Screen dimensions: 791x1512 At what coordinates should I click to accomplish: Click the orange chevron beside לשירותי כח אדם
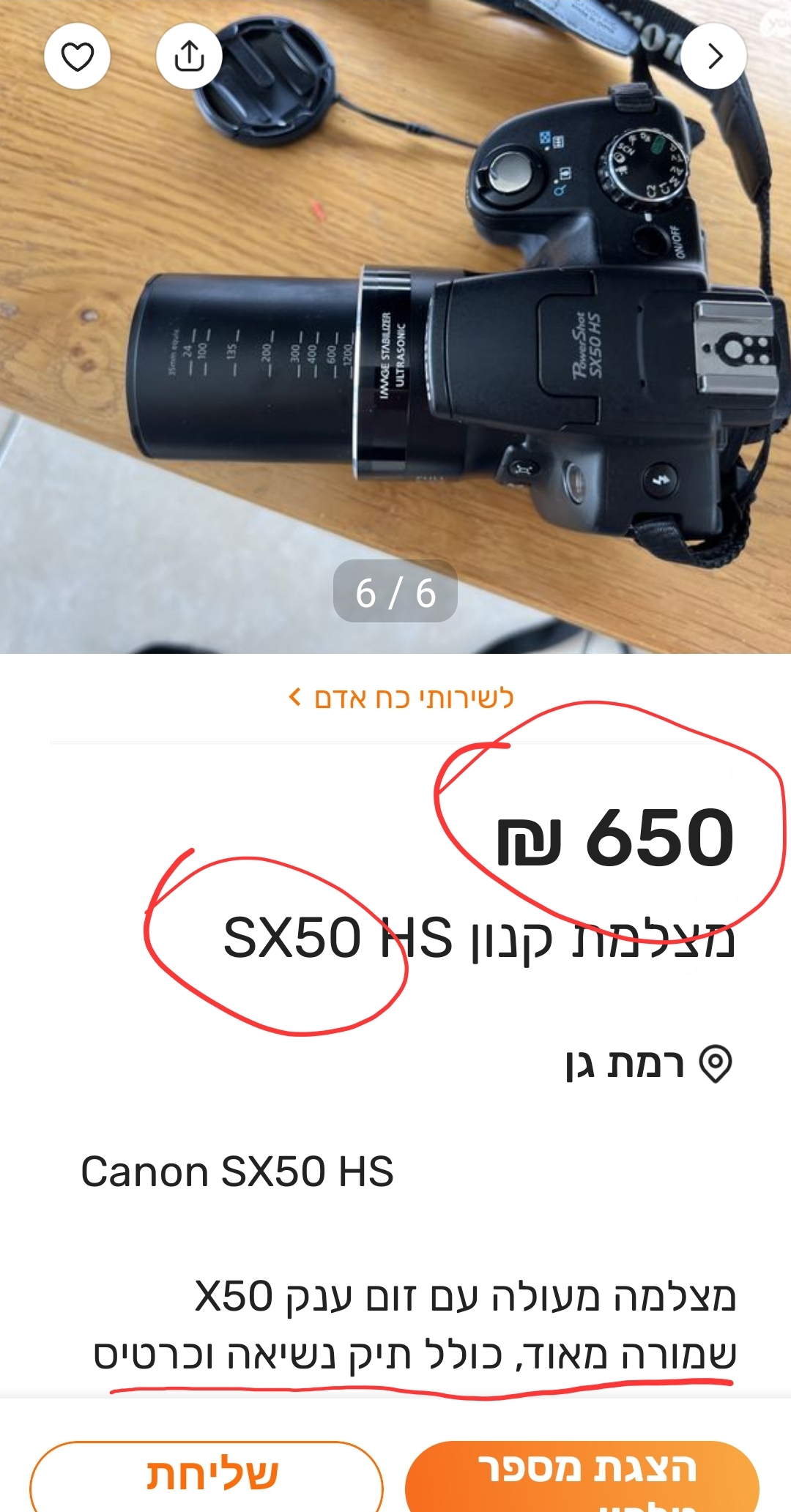[295, 697]
